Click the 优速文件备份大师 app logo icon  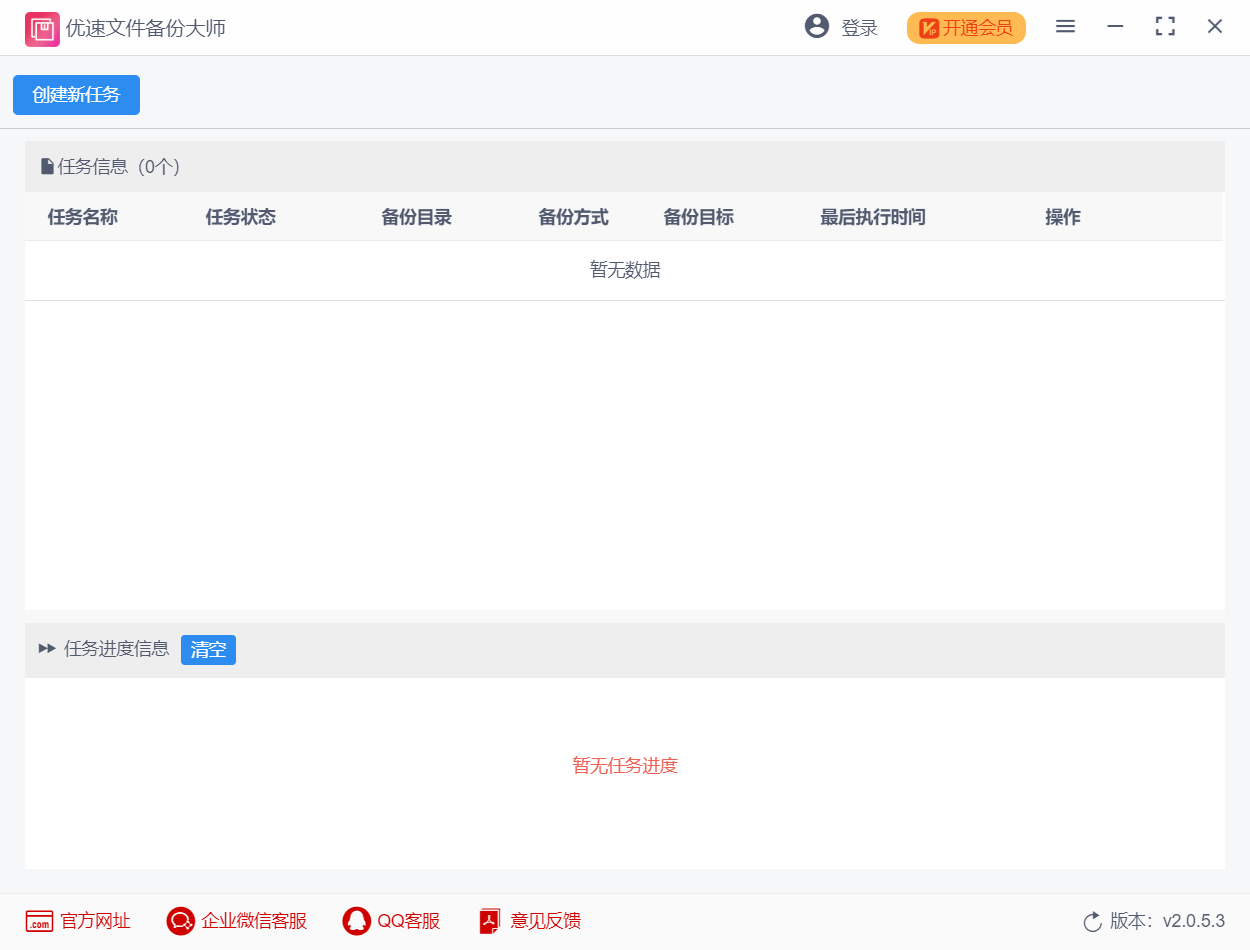tap(42, 29)
